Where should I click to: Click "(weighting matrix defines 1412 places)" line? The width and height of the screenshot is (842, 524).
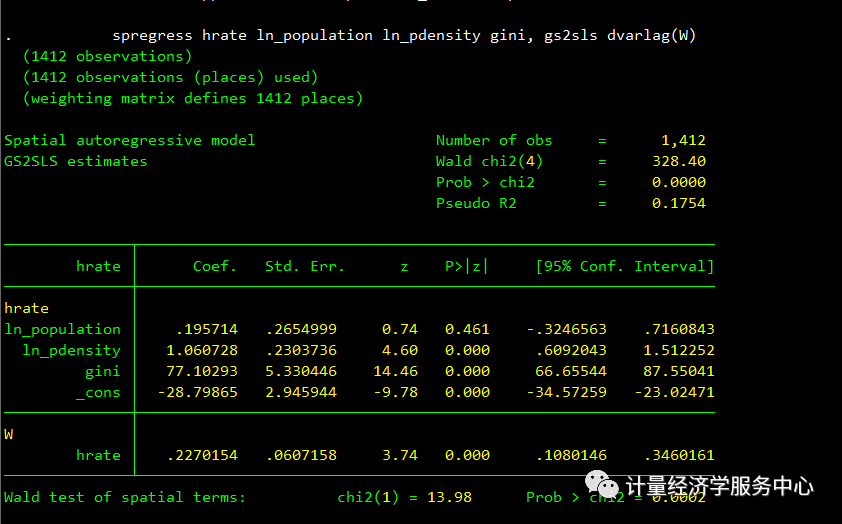[x=193, y=99]
